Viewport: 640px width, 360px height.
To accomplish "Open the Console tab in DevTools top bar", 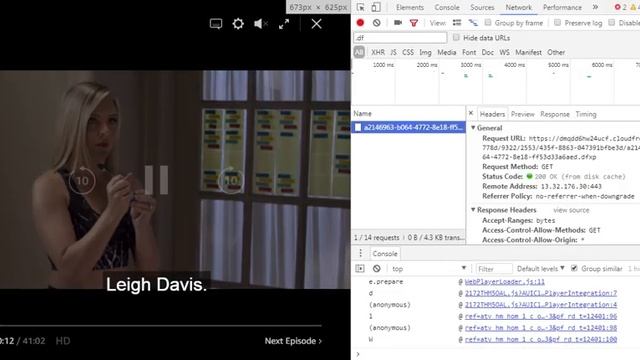I will [x=447, y=7].
